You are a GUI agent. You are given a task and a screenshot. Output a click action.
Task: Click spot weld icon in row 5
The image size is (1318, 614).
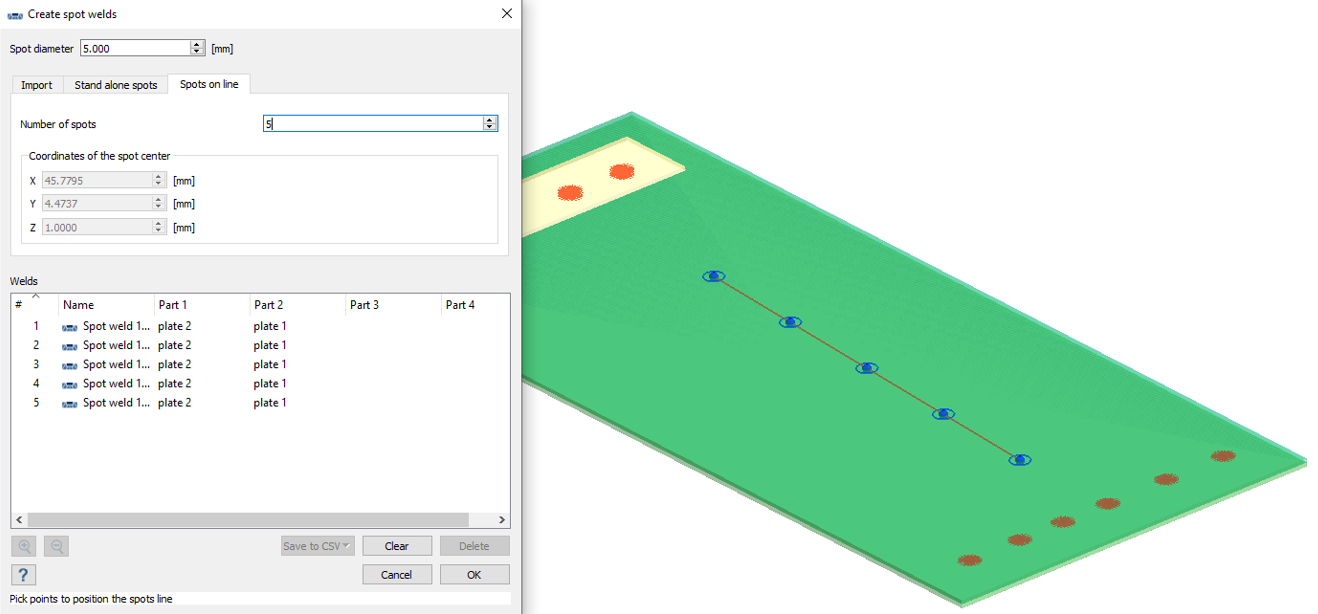[70, 403]
